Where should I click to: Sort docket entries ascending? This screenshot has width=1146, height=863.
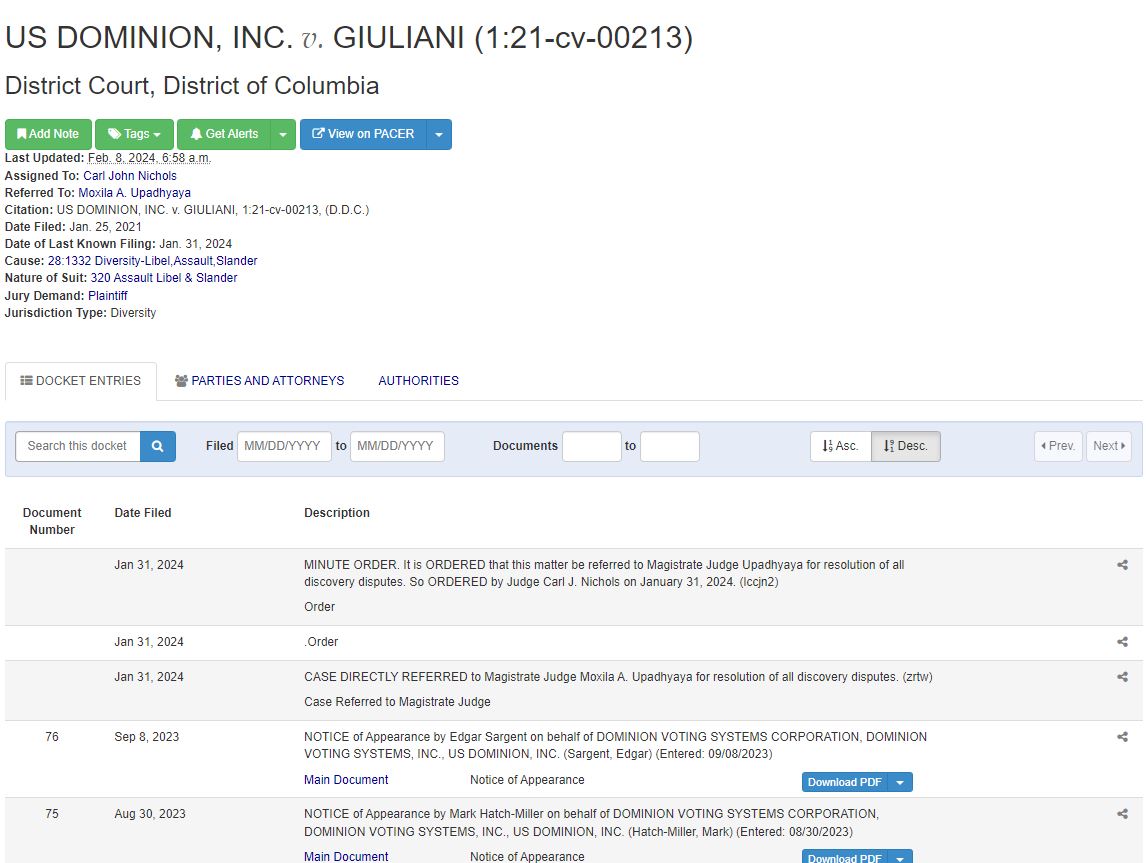pos(840,446)
